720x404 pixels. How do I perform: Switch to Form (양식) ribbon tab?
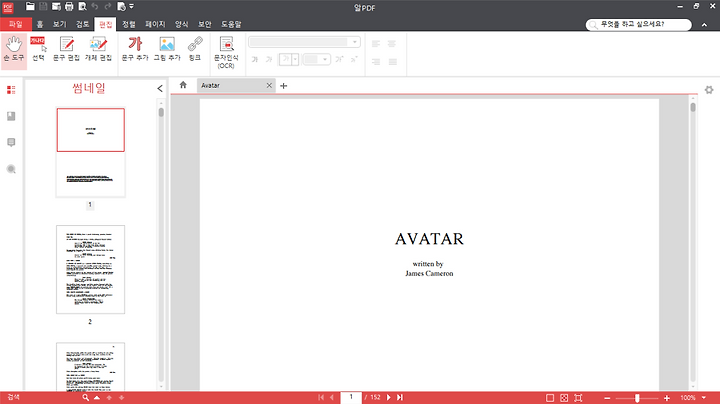182,24
